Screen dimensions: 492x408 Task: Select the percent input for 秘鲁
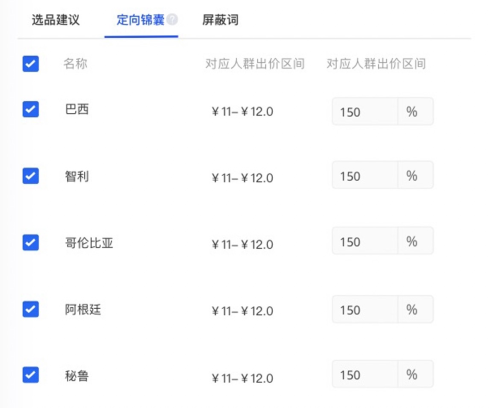tap(365, 374)
